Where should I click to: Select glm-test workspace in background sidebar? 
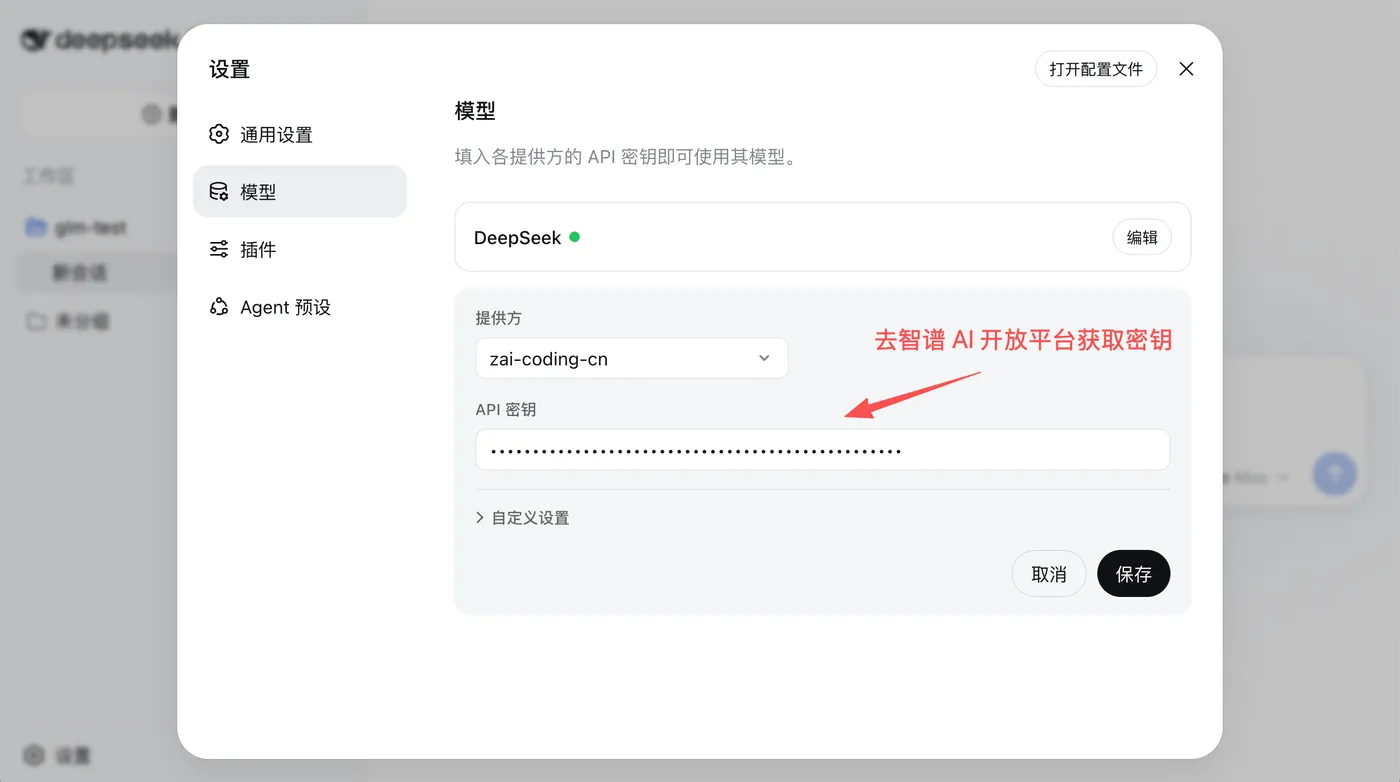click(x=77, y=228)
